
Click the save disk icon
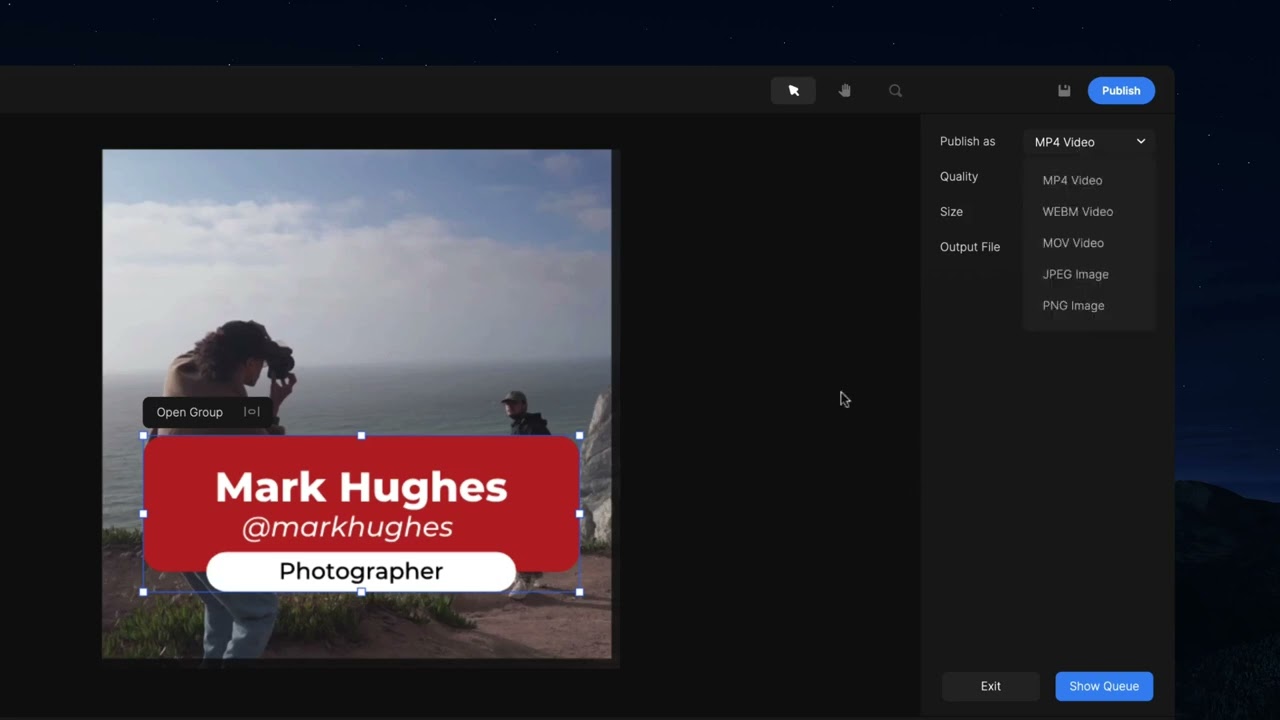1064,91
